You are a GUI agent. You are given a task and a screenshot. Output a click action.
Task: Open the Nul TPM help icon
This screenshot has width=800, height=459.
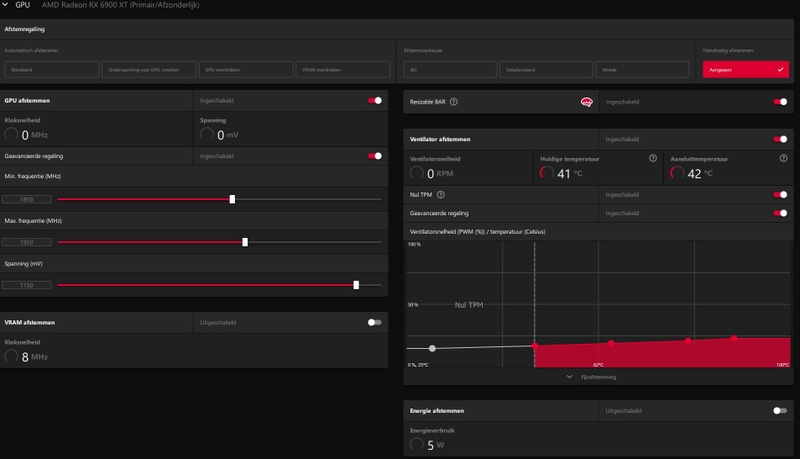441,195
